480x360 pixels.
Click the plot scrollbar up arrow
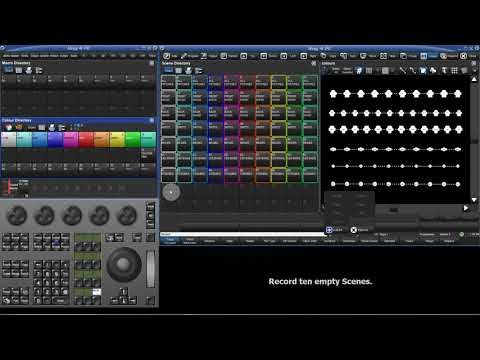point(474,80)
